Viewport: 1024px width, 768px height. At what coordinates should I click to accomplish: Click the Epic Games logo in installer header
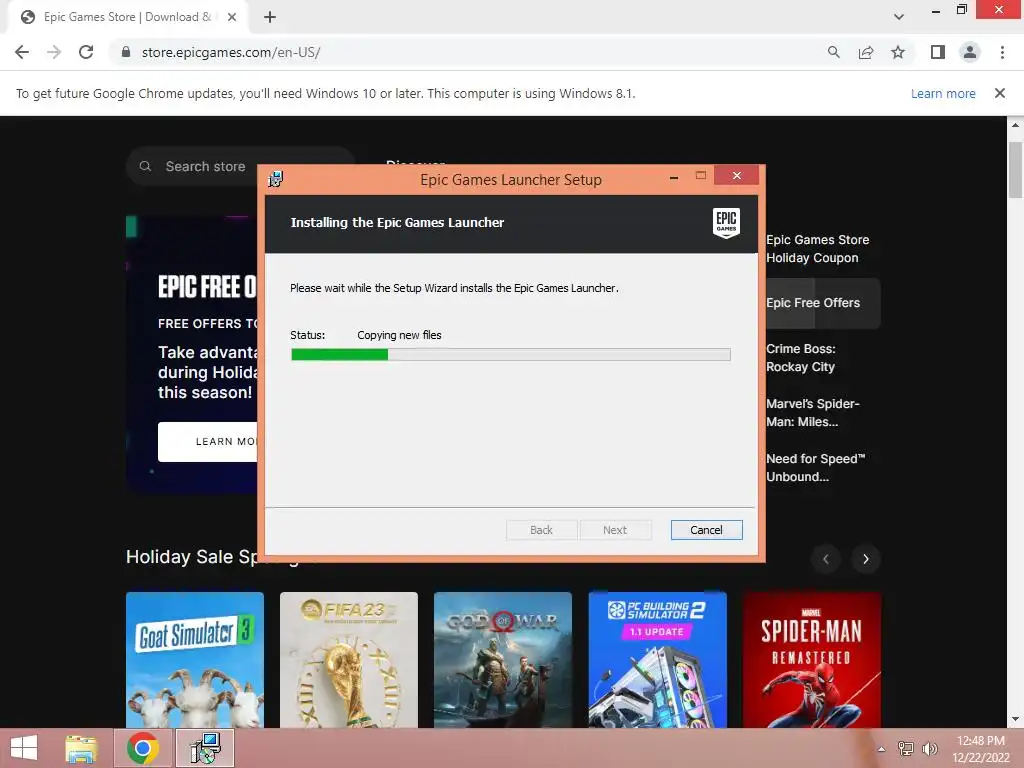[x=726, y=223]
